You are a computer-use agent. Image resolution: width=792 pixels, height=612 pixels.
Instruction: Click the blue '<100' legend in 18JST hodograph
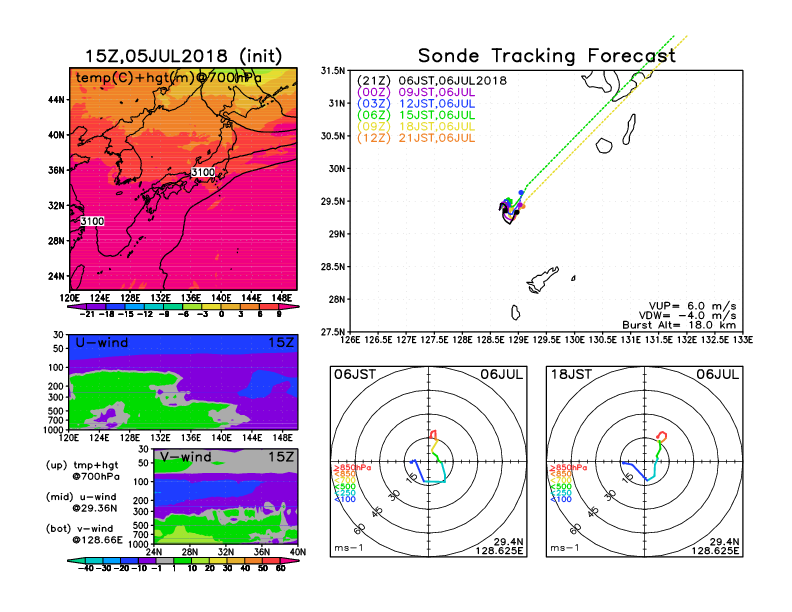(561, 499)
